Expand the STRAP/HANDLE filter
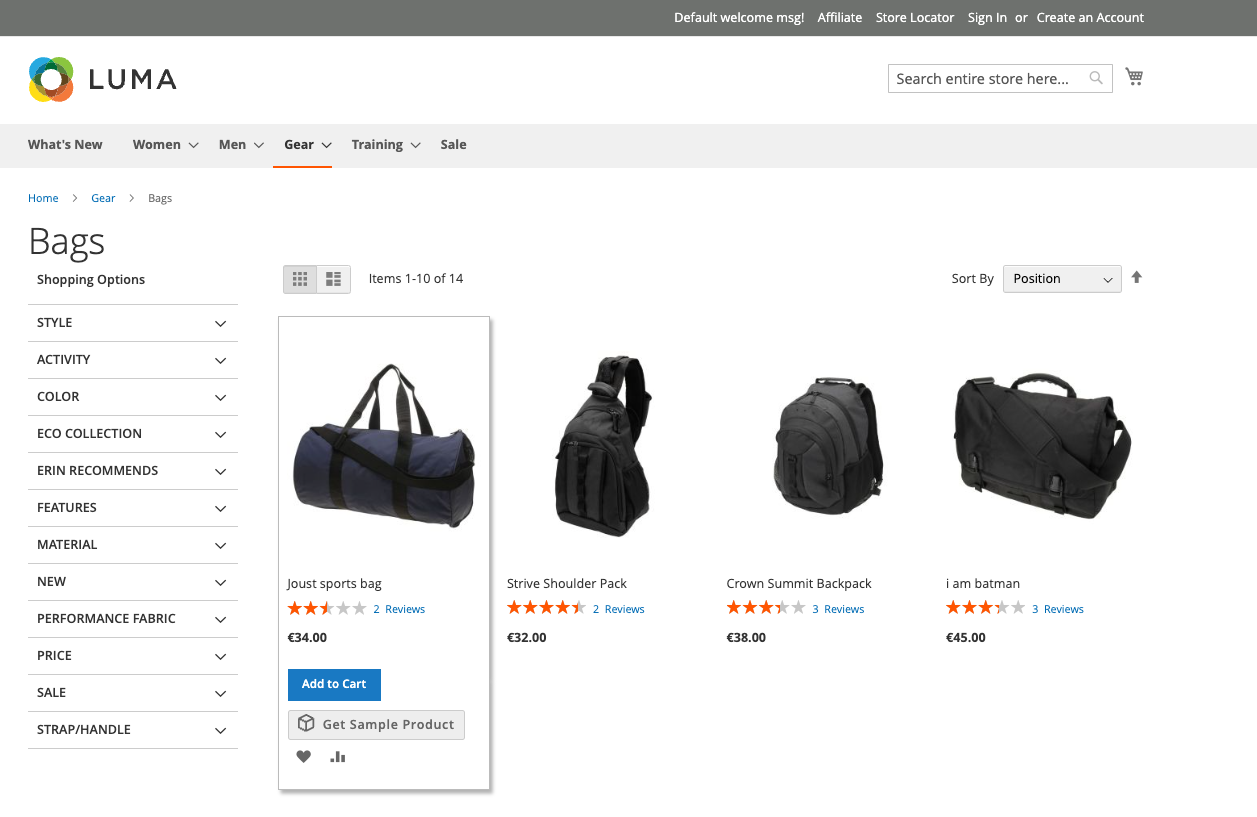The image size is (1257, 817). [133, 730]
